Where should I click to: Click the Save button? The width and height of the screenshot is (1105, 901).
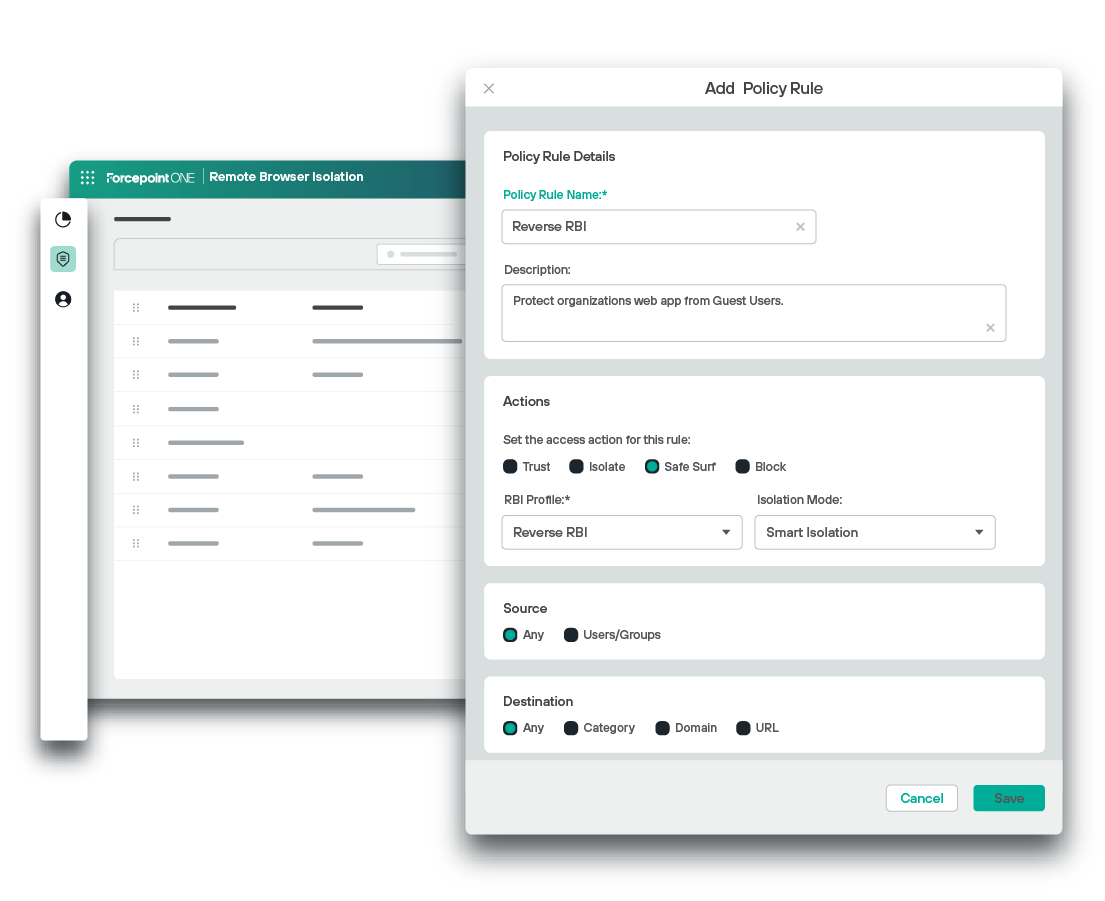coord(1008,798)
